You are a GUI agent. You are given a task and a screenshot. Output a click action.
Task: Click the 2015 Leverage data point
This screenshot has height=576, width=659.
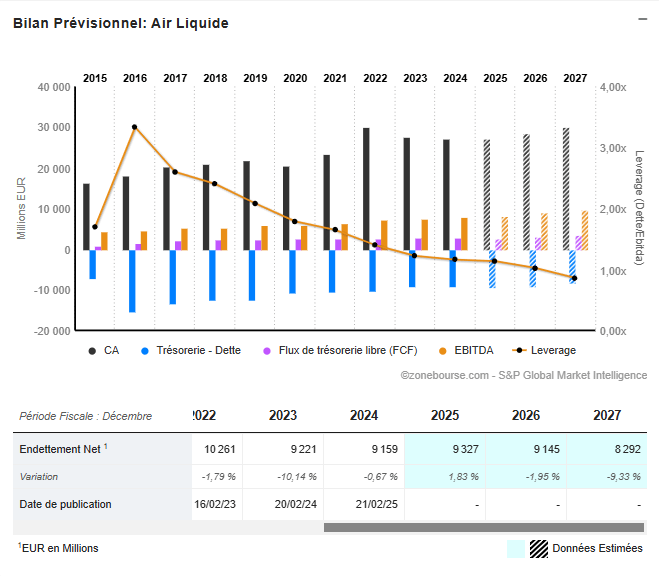(x=95, y=227)
